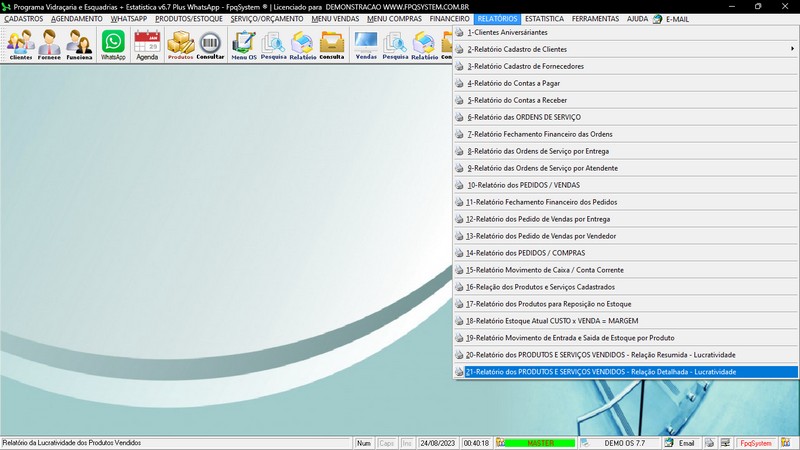Expand submenu arrow of Relatório Cadastro de Clientes
This screenshot has width=800, height=450.
(792, 49)
